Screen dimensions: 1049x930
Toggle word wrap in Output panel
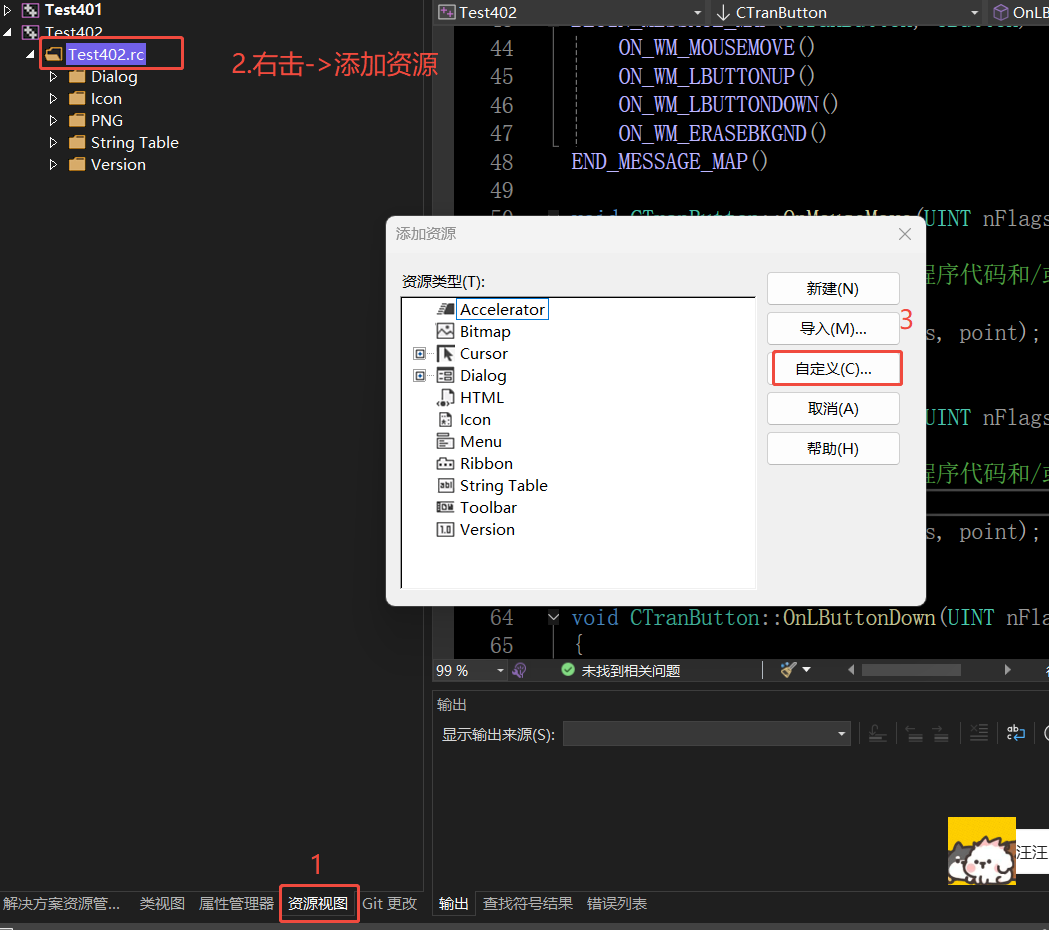tap(1016, 733)
